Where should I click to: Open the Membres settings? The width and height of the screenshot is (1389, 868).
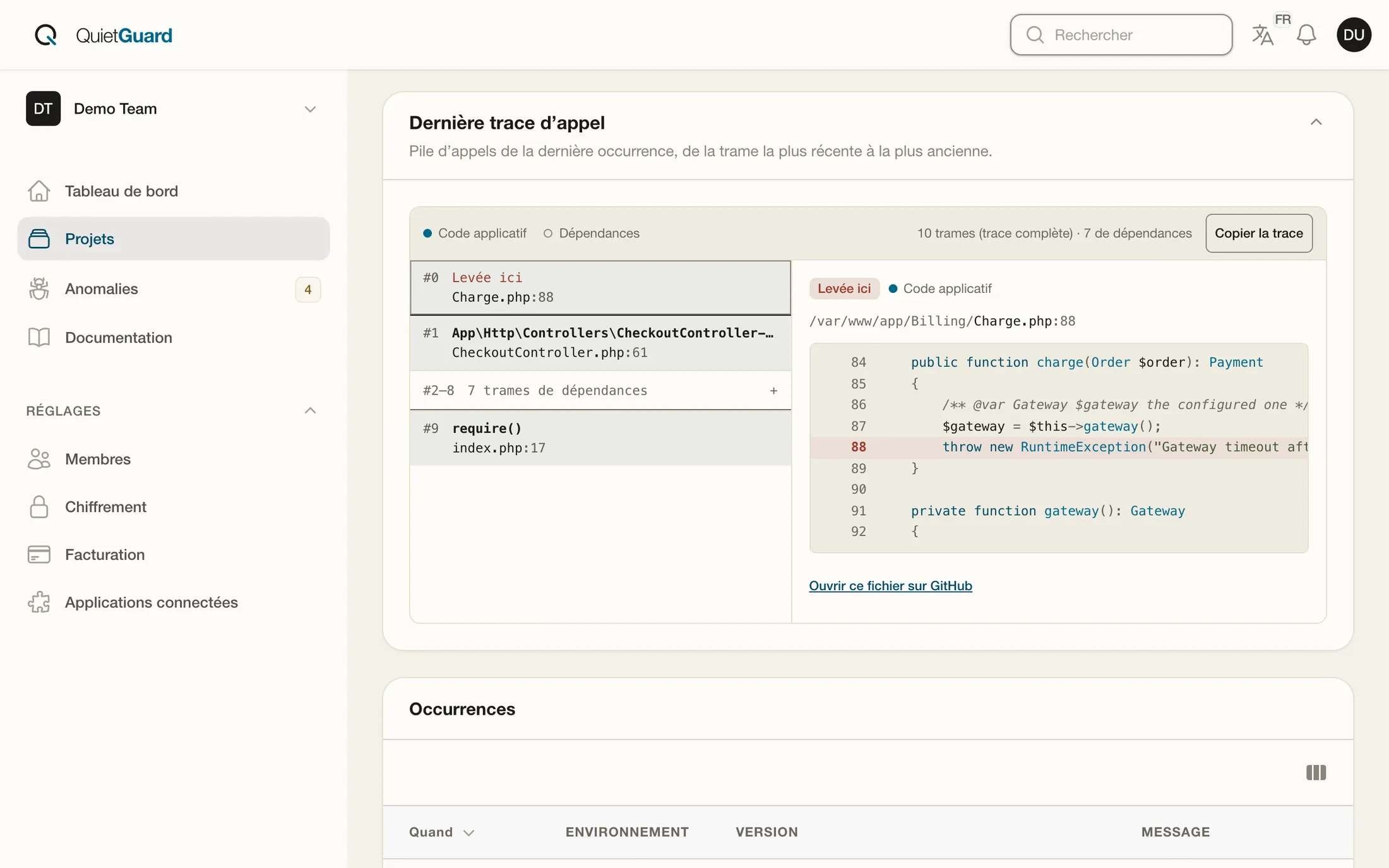(x=174, y=459)
